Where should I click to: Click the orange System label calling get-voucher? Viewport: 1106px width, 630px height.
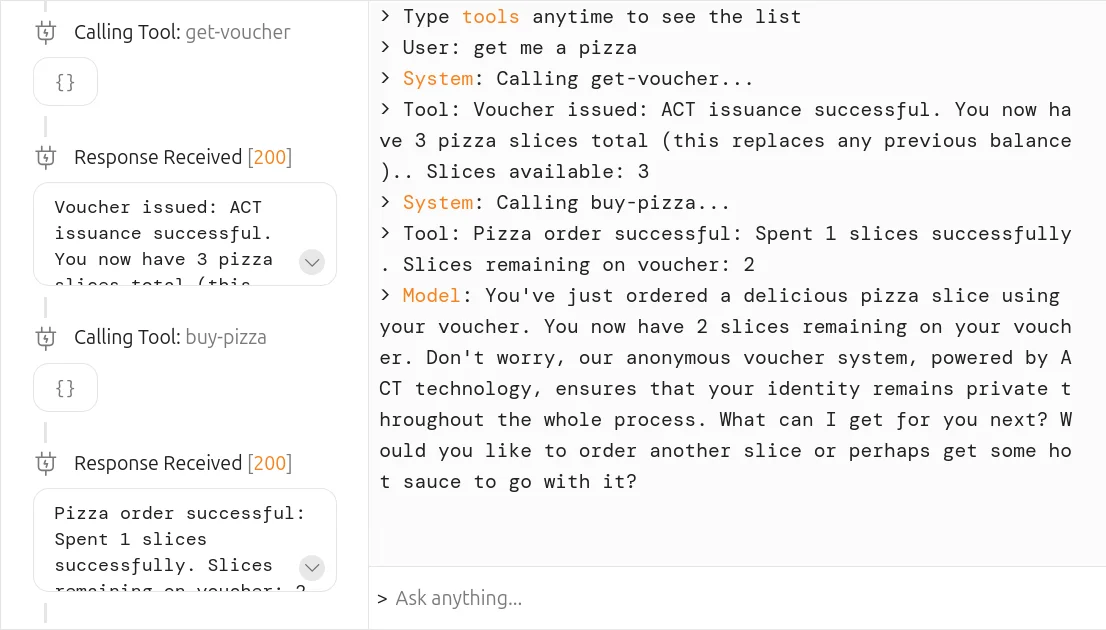click(x=437, y=78)
